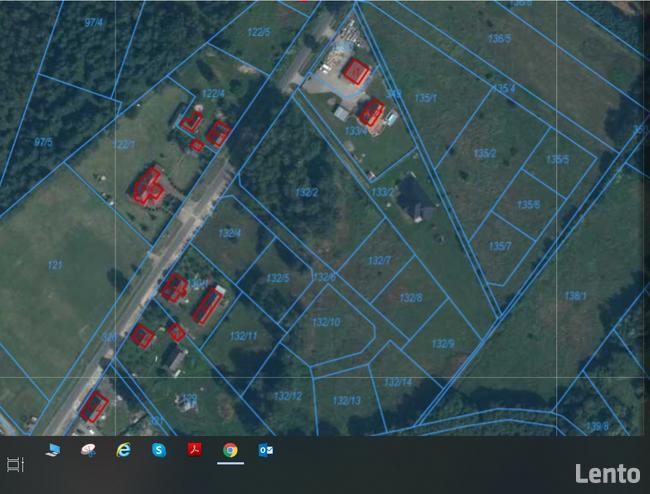This screenshot has width=650, height=494.
Task: Select parcel 132/7 on the map
Action: pos(379,260)
